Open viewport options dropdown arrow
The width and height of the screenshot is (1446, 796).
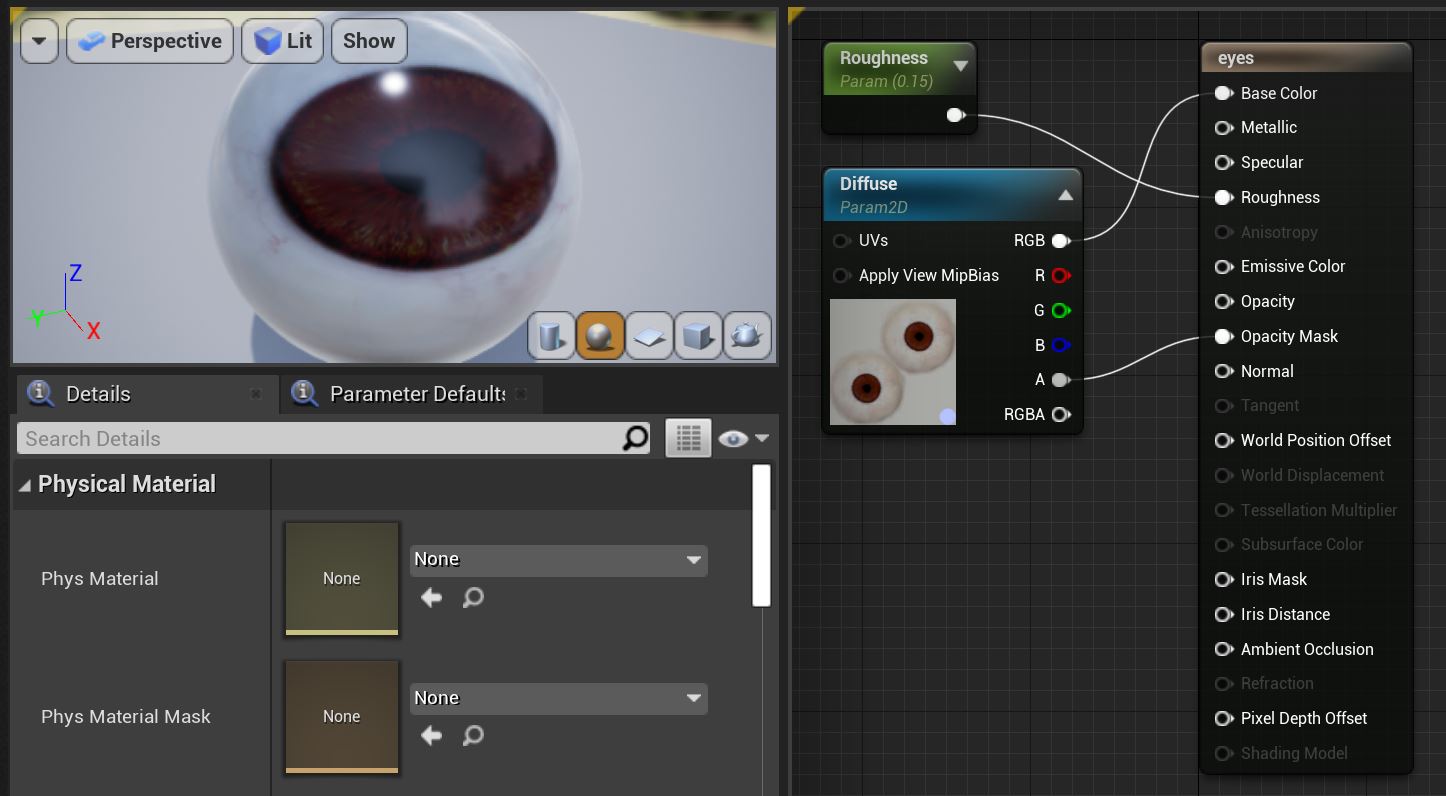39,41
